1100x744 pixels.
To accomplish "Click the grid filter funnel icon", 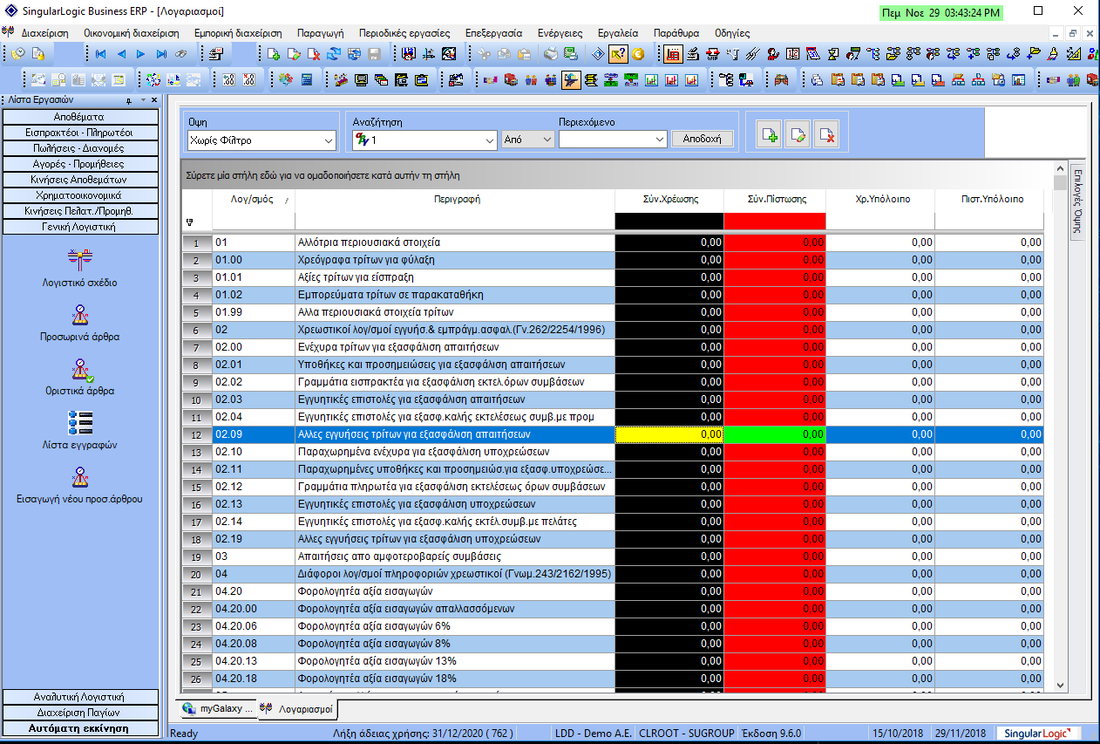I will (x=189, y=222).
